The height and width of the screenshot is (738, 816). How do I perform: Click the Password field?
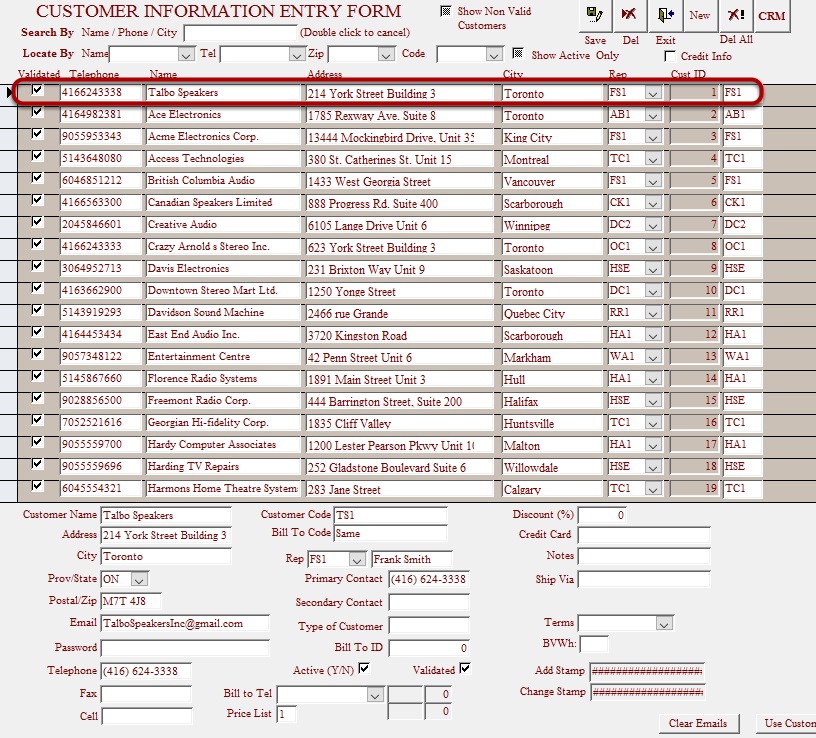point(185,647)
